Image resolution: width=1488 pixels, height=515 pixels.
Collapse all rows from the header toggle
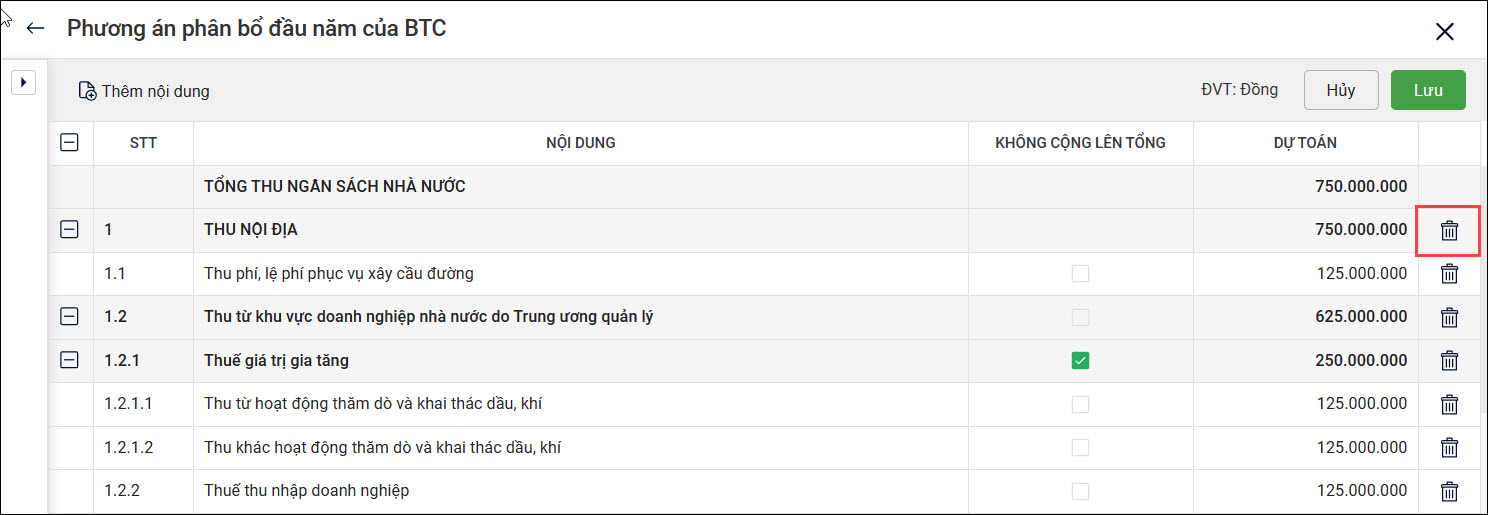point(69,143)
